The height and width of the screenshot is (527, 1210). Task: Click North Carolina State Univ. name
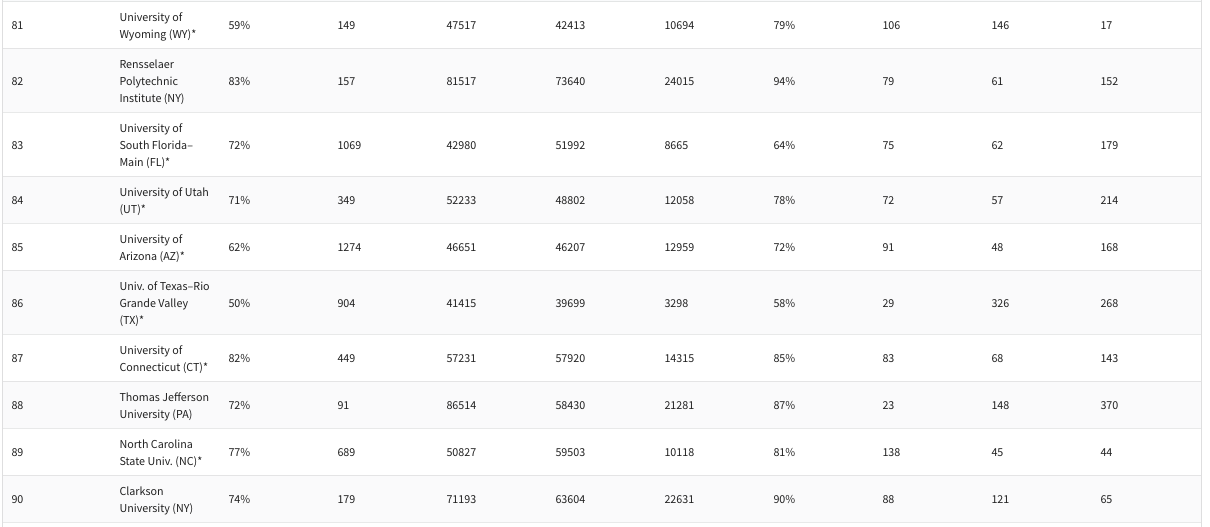pyautogui.click(x=160, y=452)
